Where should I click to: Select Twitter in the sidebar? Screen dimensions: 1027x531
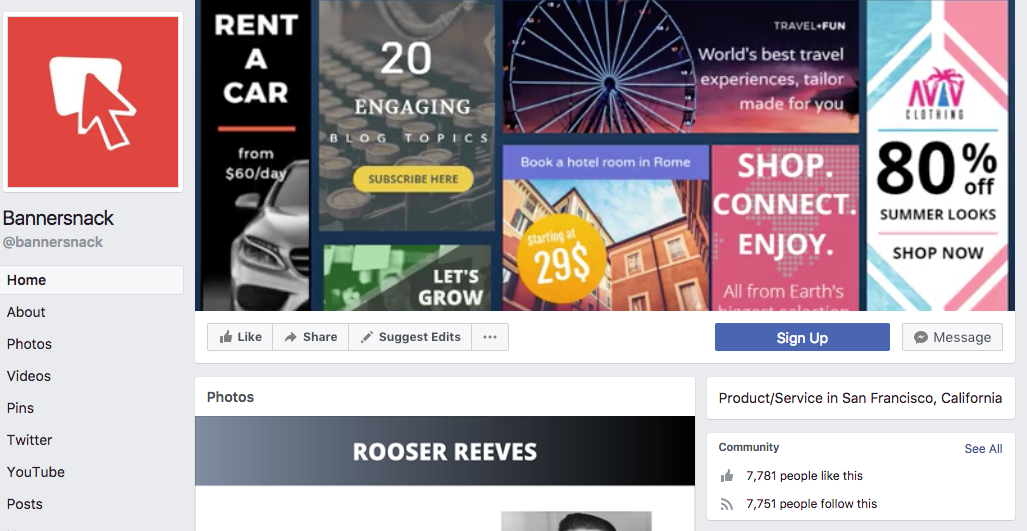[x=29, y=441]
